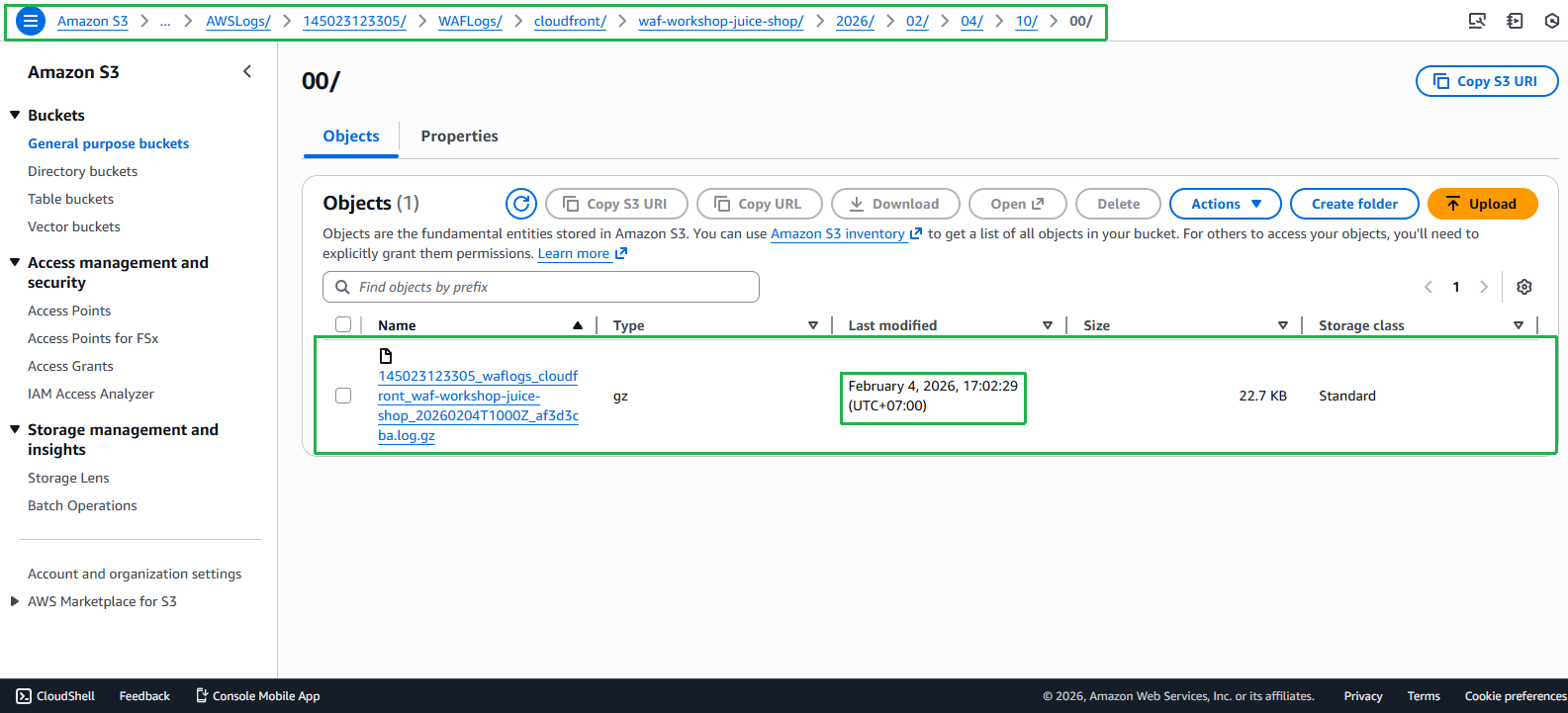
Task: Open IAM Access Analyzer
Action: [91, 394]
